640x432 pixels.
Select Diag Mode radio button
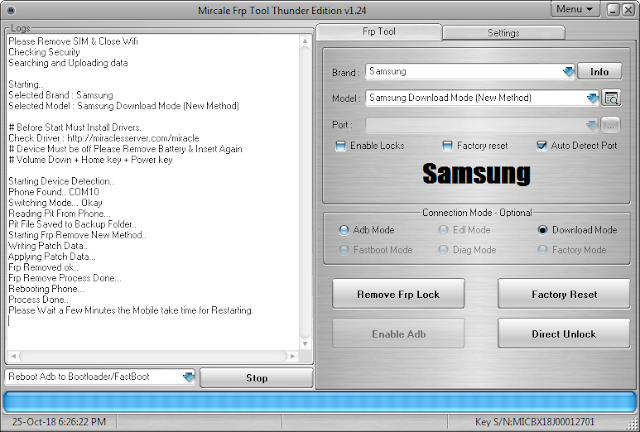443,249
